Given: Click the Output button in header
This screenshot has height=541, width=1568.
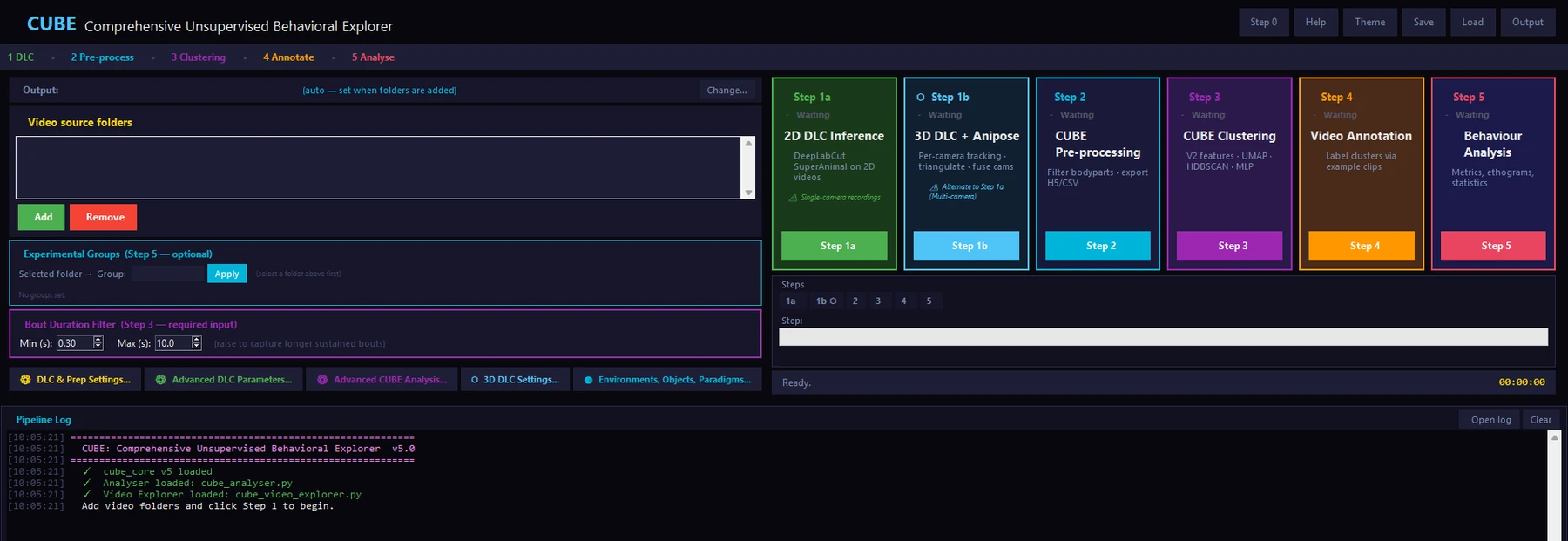Looking at the screenshot, I should pos(1527,23).
